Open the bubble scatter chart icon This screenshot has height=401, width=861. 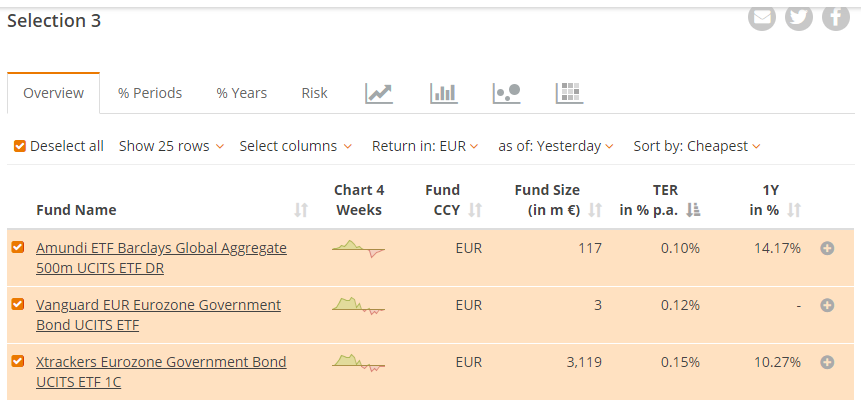coord(507,93)
